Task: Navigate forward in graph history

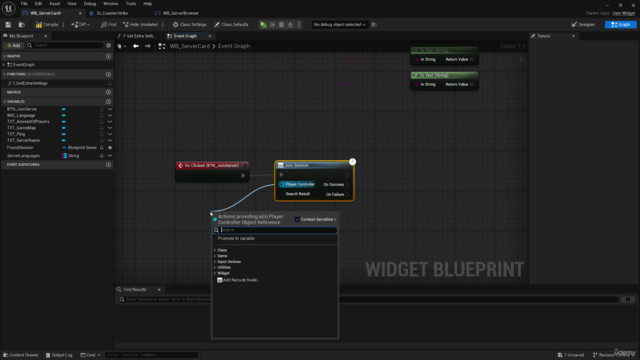Action: 148,46
